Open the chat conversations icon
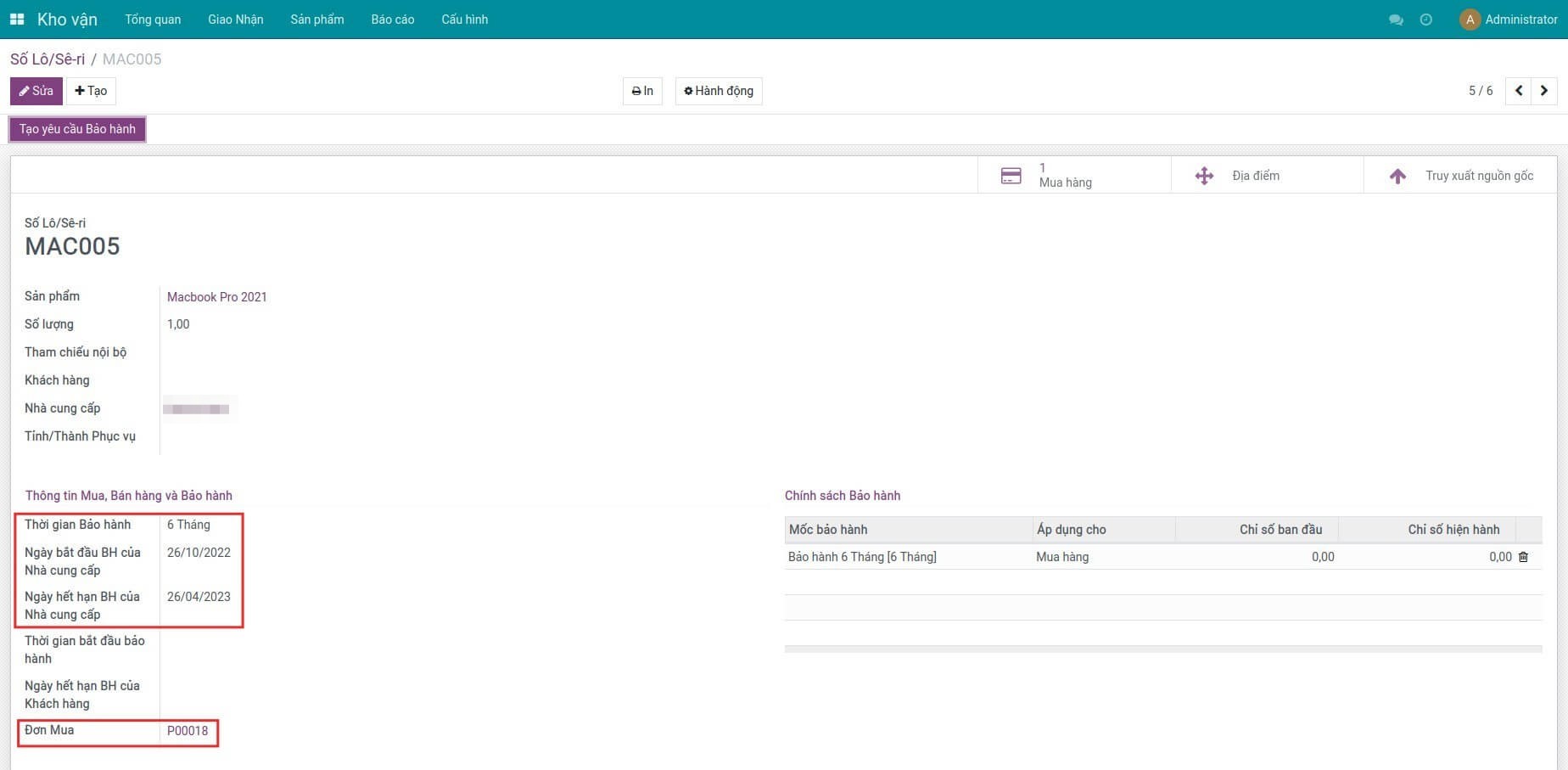The image size is (1568, 770). click(1395, 20)
